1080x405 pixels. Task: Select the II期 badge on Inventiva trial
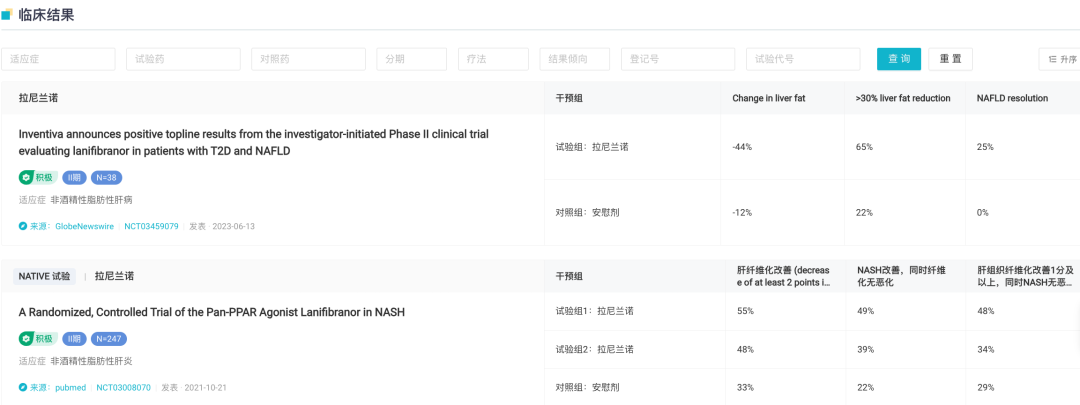[74, 178]
